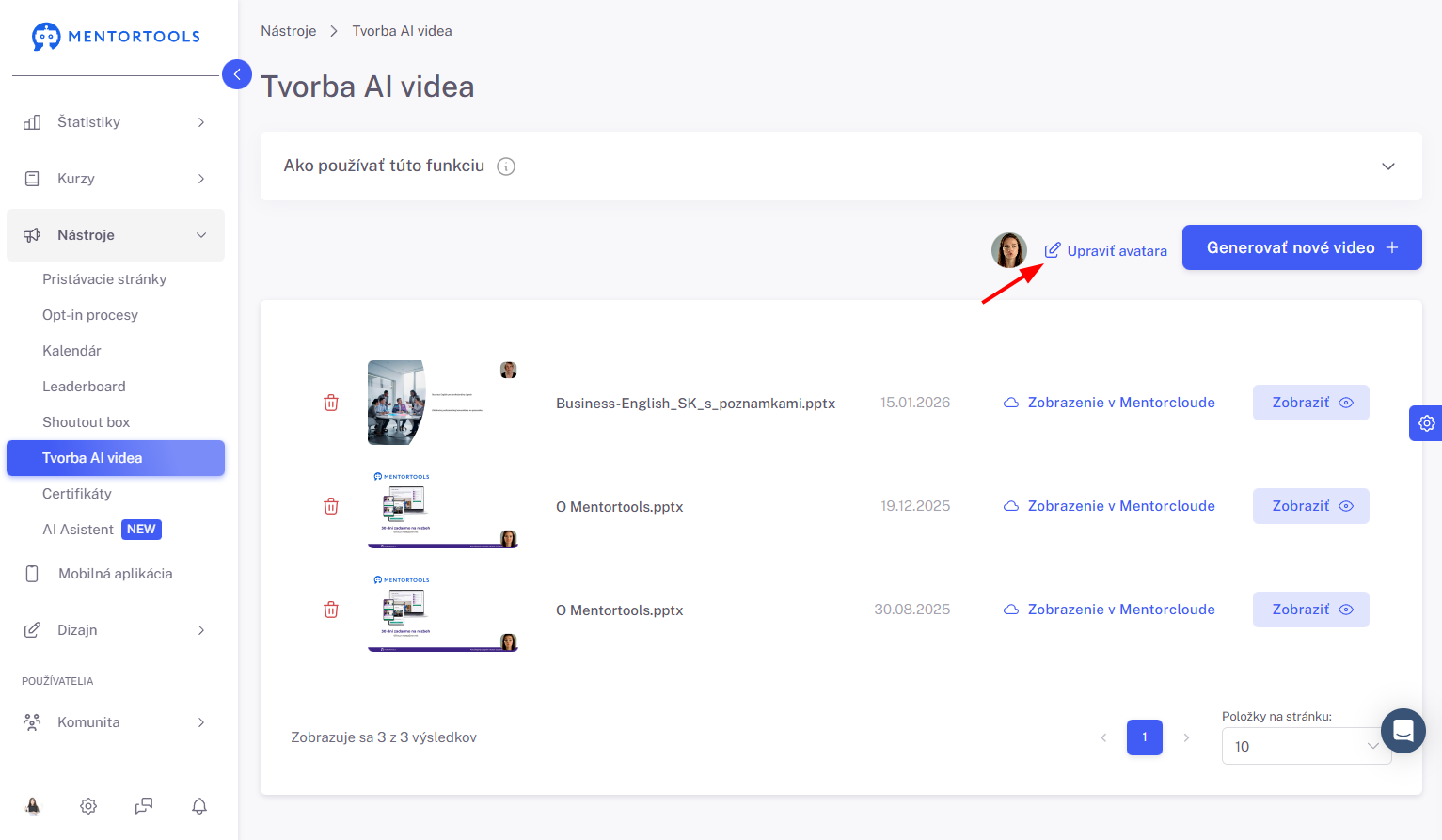Open the Položky na stránku dropdown

(x=1306, y=746)
